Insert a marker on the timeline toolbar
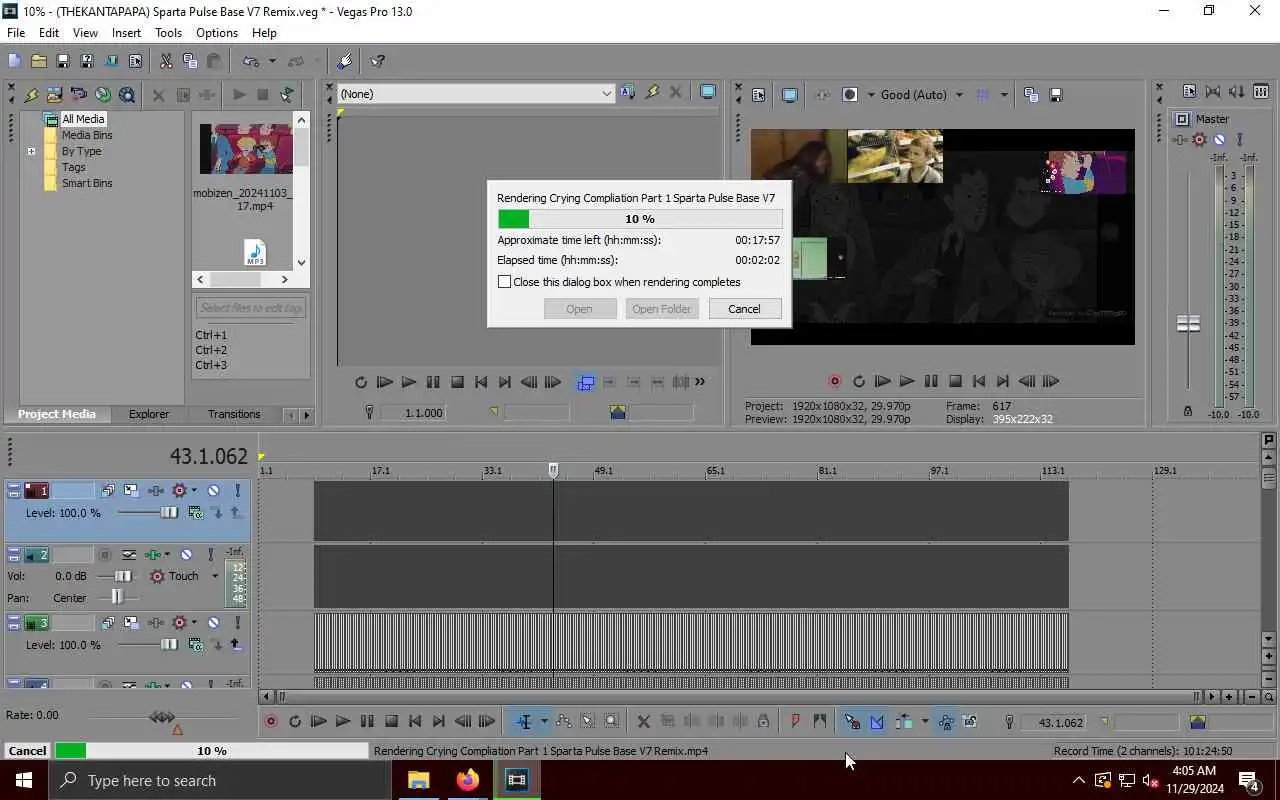 [x=795, y=721]
